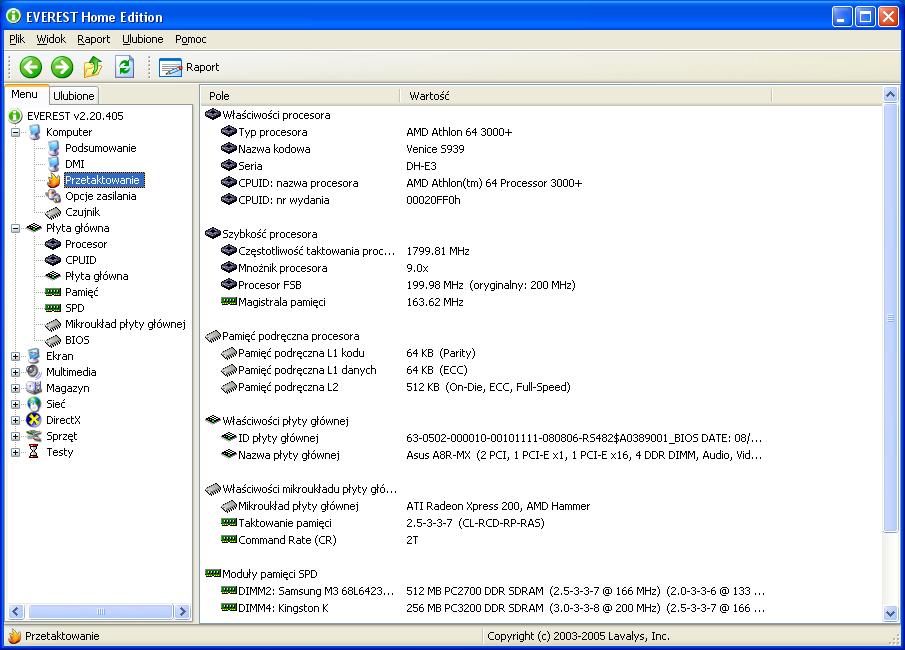Click the flame icon beside Przetaktowanie
The image size is (905, 650).
coord(54,180)
